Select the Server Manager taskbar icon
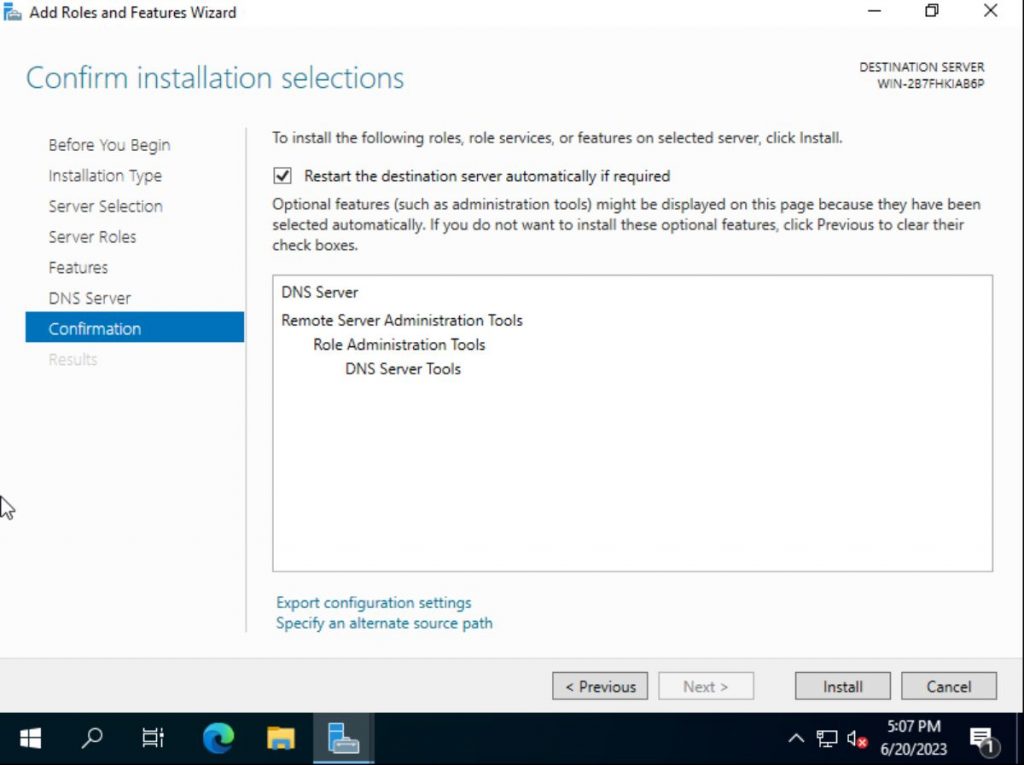Viewport: 1024px width, 765px height. (x=343, y=738)
